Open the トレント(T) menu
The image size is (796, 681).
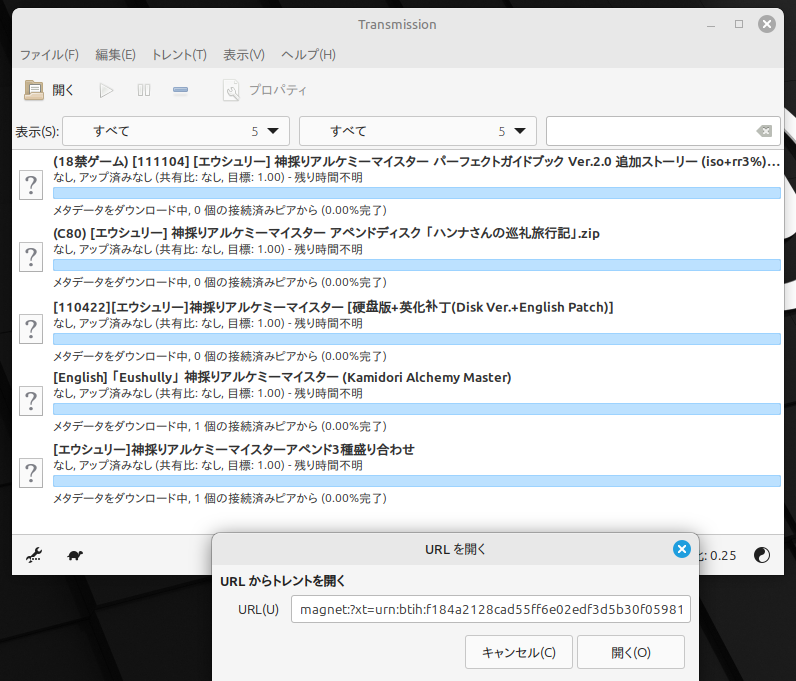[x=179, y=55]
